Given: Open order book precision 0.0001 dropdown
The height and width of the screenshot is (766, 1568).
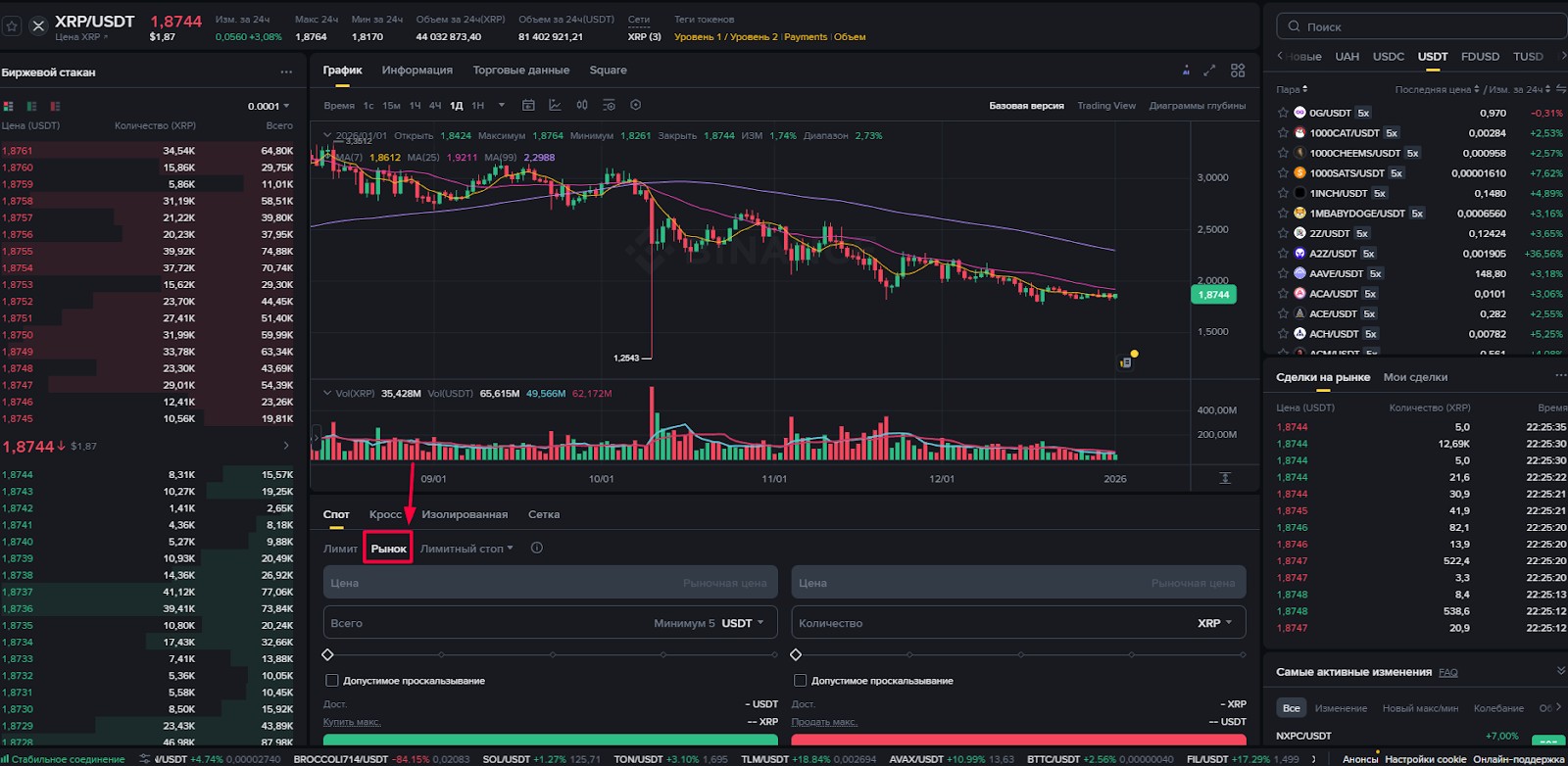Looking at the screenshot, I should coord(269,106).
